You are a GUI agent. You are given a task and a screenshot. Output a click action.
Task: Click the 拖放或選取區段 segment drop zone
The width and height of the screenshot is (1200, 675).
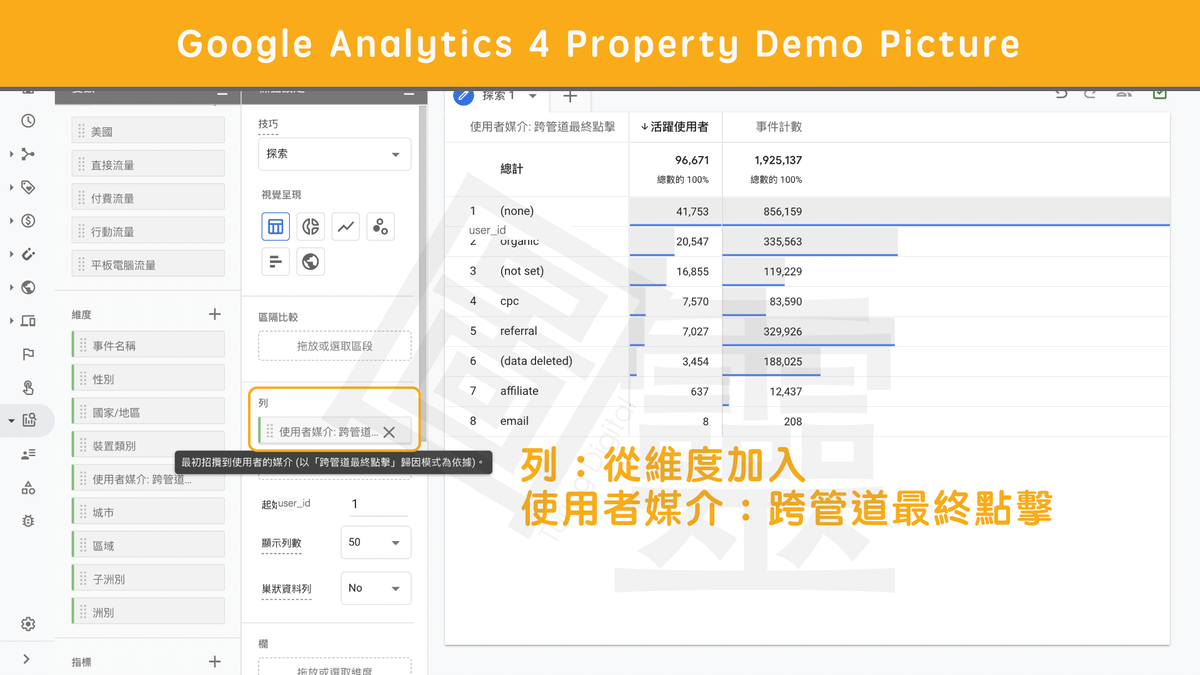(335, 346)
